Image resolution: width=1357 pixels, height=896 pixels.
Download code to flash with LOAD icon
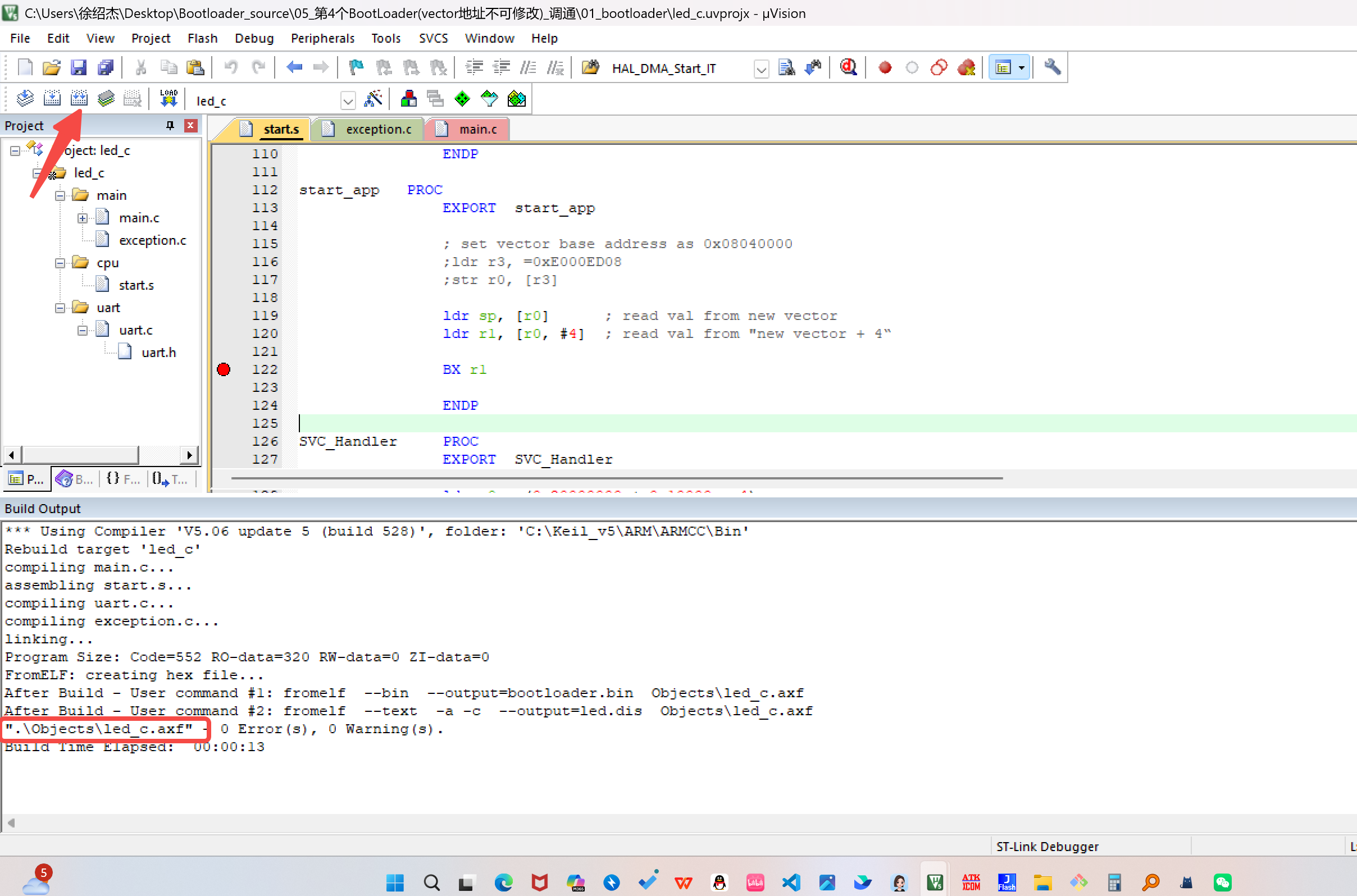tap(169, 99)
